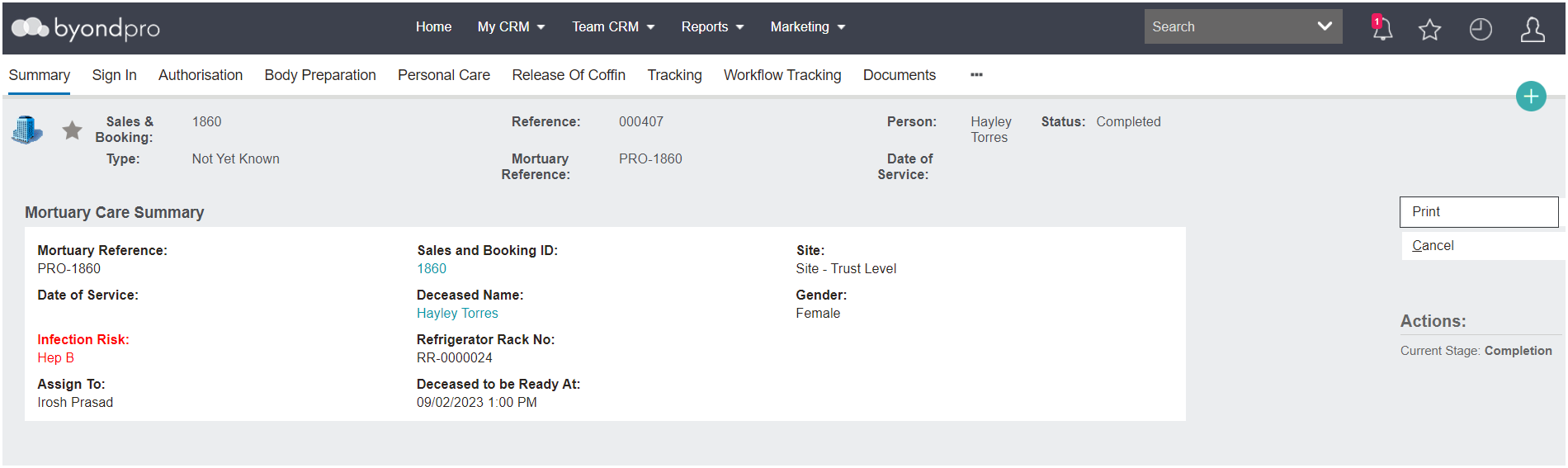Image resolution: width=1568 pixels, height=468 pixels.
Task: Click the Hep B infection risk value
Action: point(55,358)
